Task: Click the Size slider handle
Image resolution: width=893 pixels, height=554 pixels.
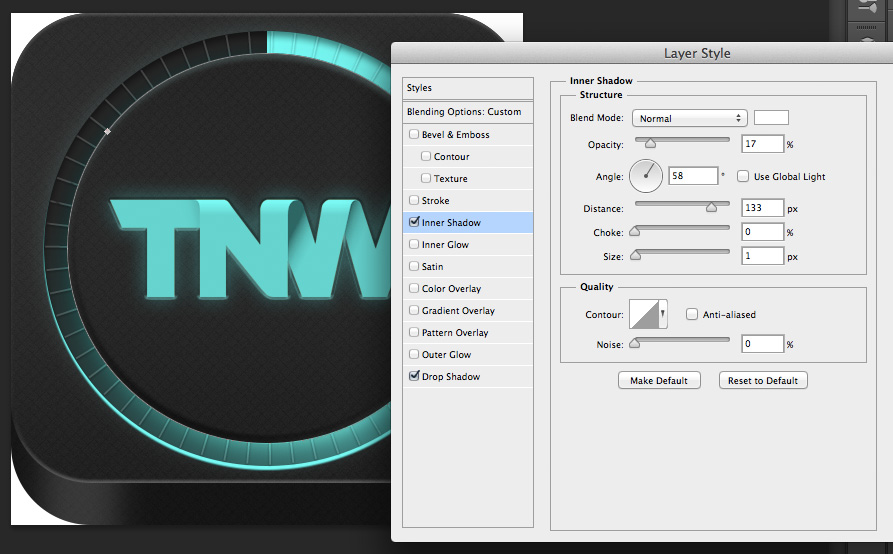Action: coord(636,255)
